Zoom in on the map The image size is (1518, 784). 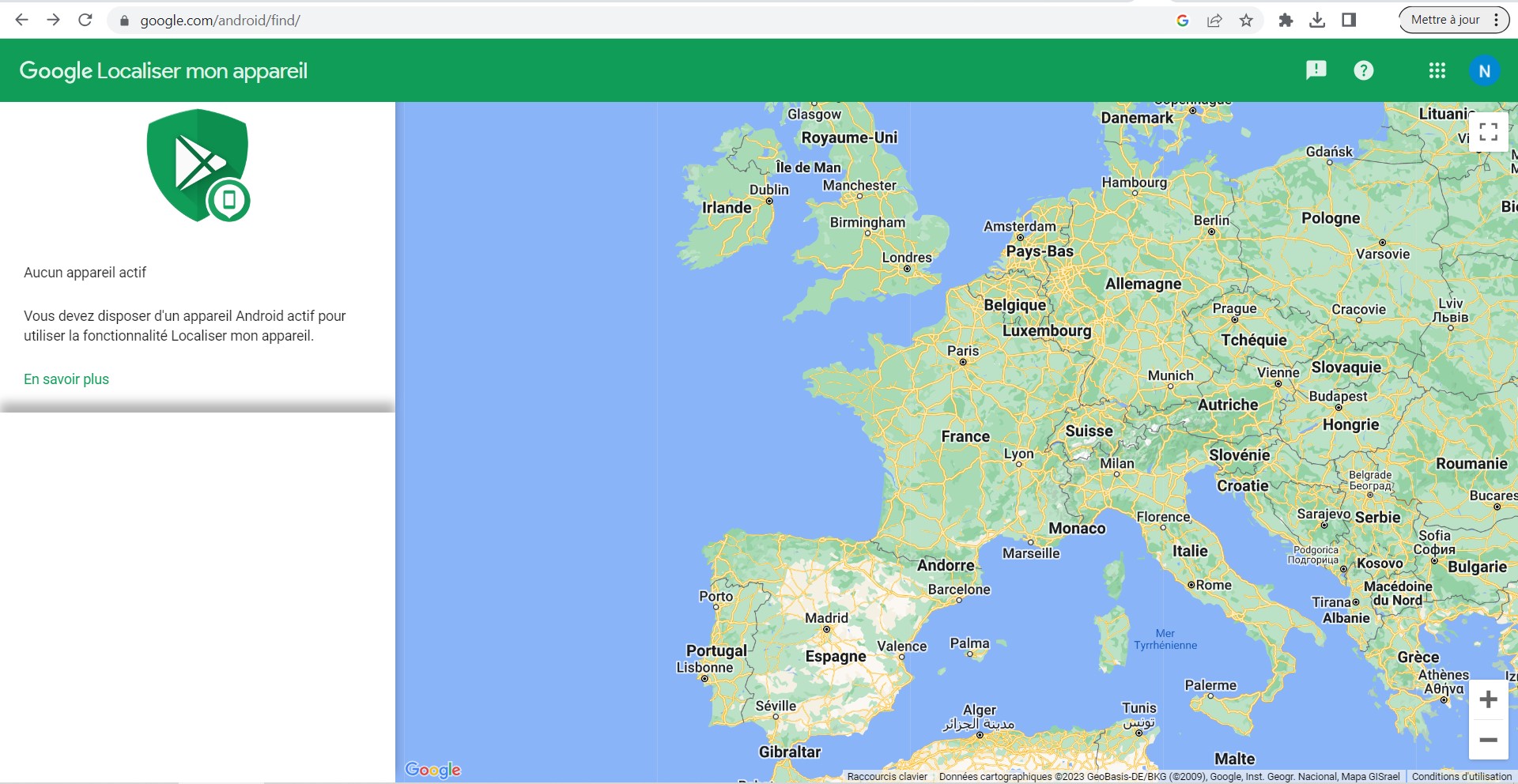pos(1488,699)
